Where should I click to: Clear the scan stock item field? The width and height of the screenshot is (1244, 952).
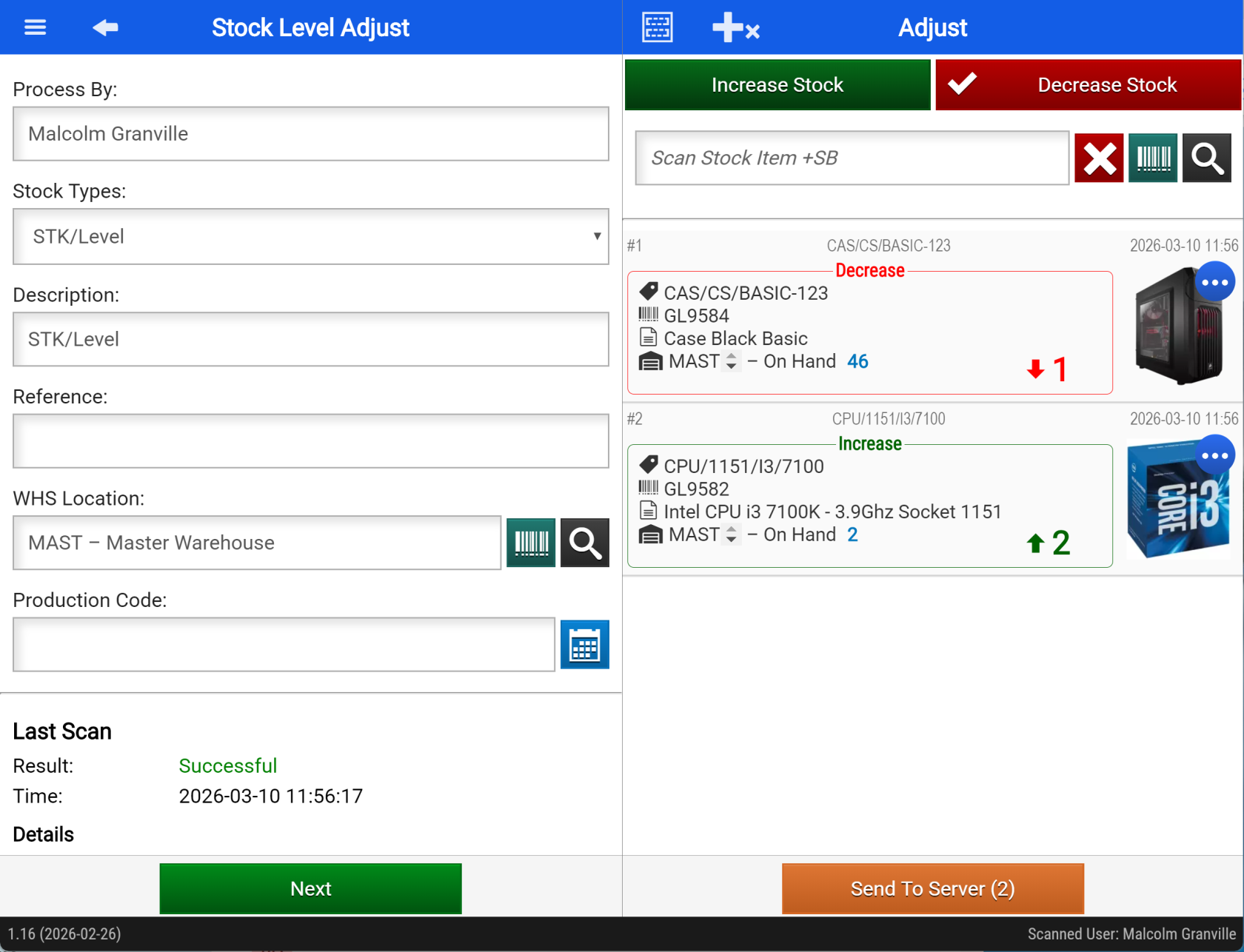[x=1099, y=158]
